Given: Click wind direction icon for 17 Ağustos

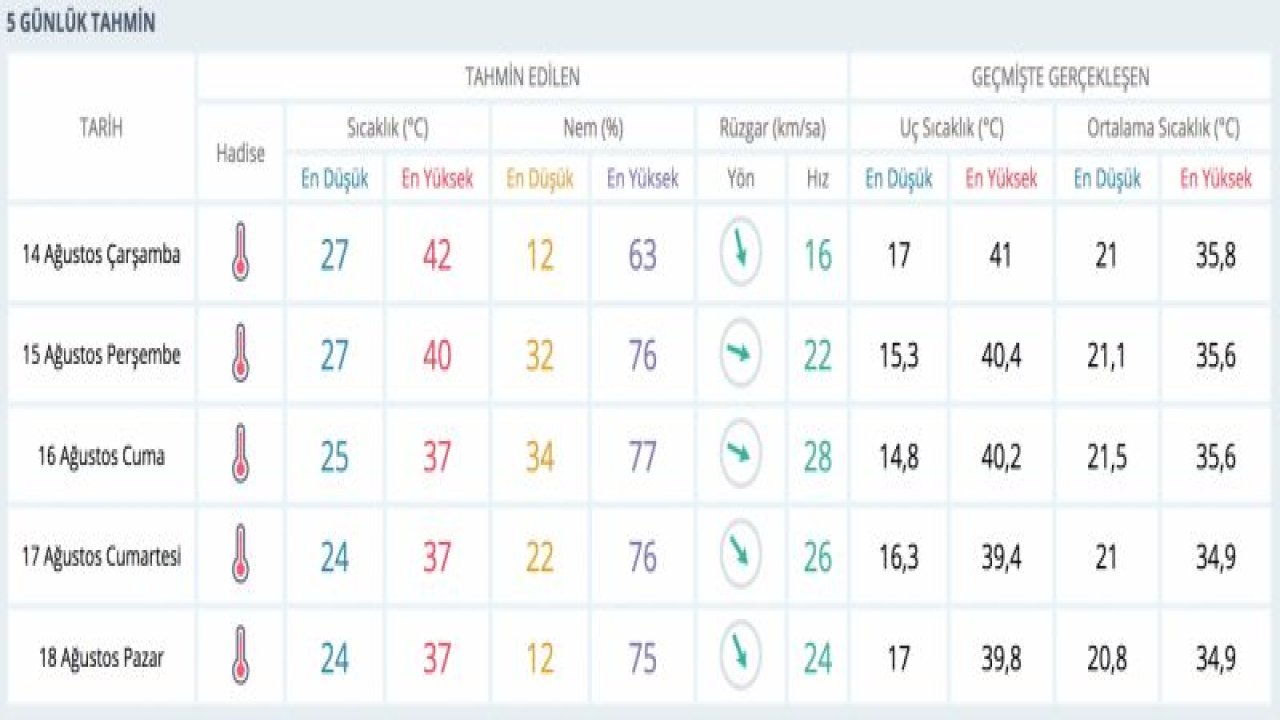Looking at the screenshot, I should [740, 555].
